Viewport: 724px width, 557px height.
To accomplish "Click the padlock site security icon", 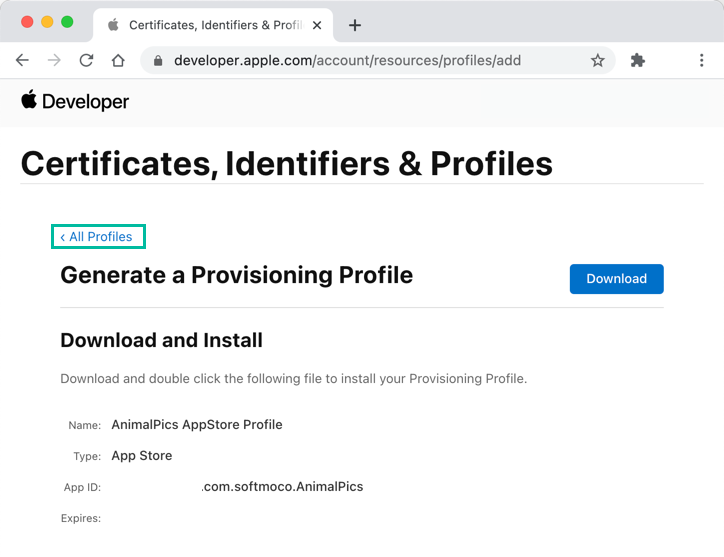I will coord(158,61).
